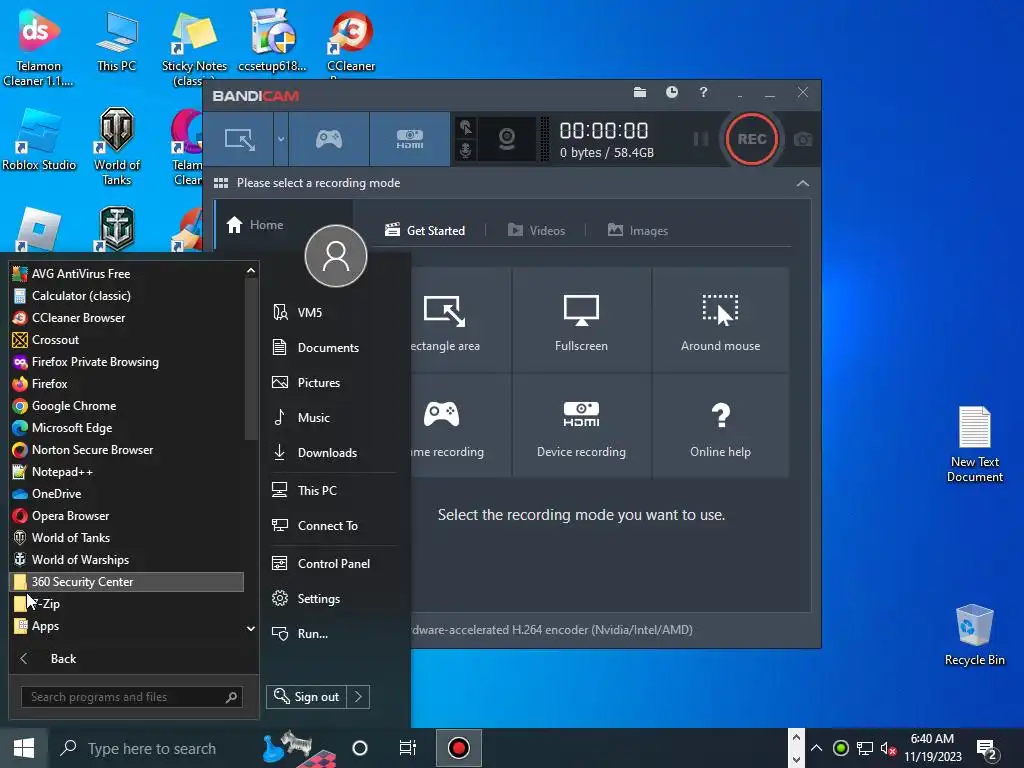Click user account picture in Start menu

(336, 256)
